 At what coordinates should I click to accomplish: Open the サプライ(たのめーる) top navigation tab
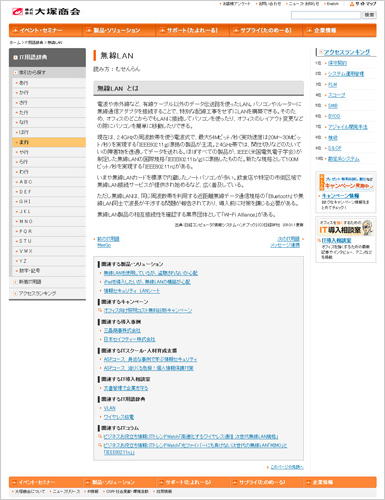click(266, 30)
